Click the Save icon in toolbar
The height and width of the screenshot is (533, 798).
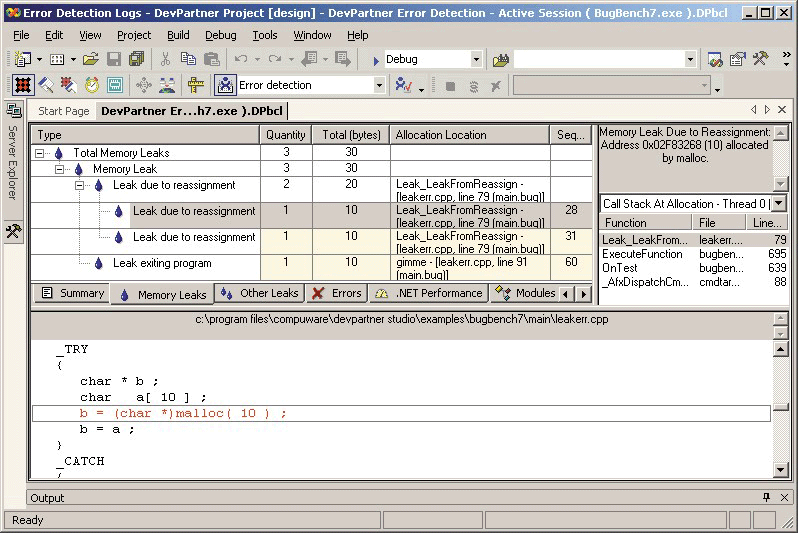pos(114,60)
